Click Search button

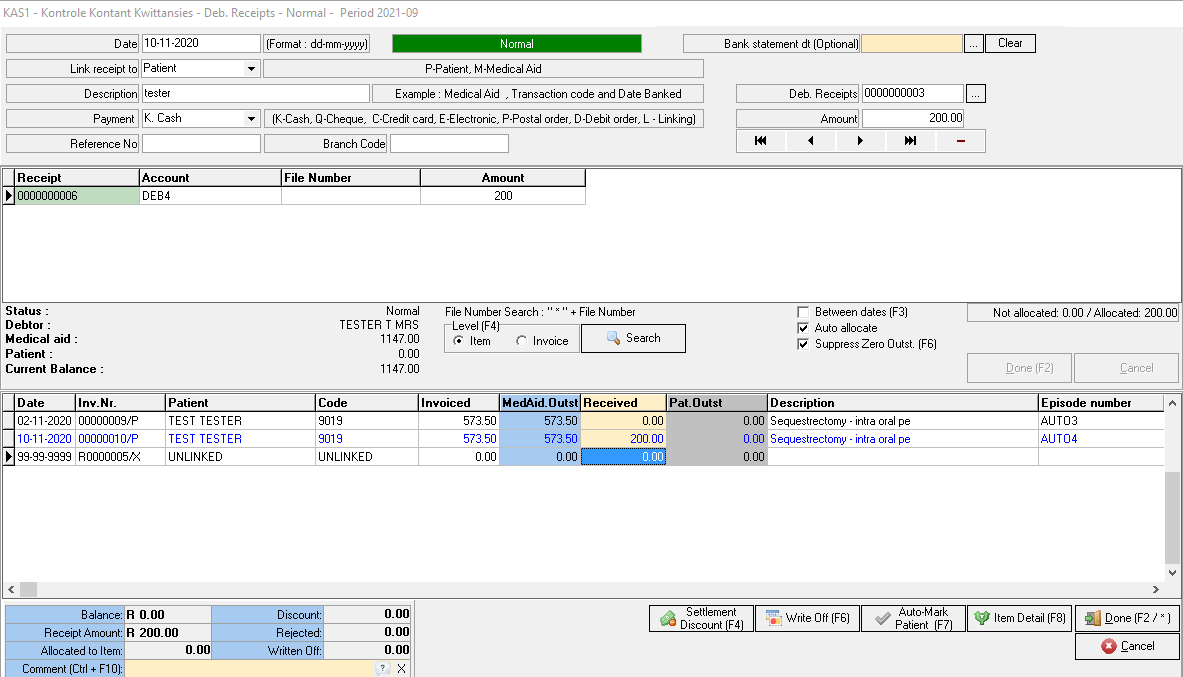633,338
